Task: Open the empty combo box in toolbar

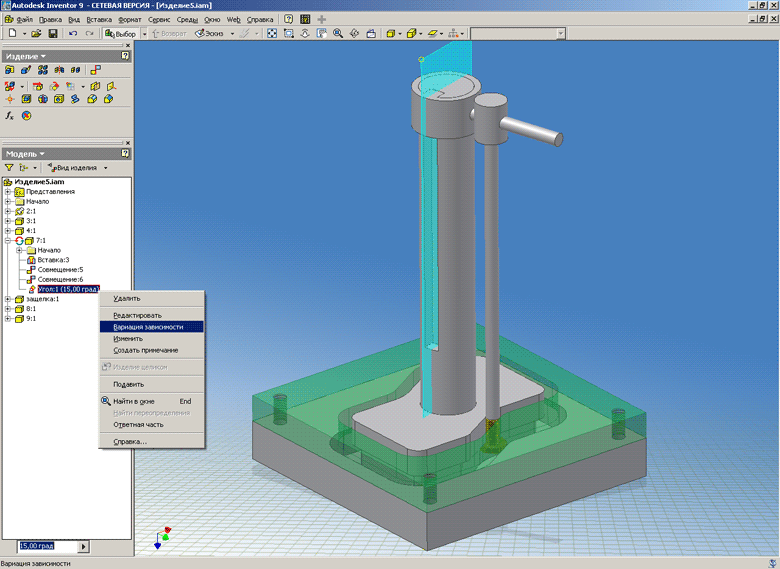Action: pos(561,33)
